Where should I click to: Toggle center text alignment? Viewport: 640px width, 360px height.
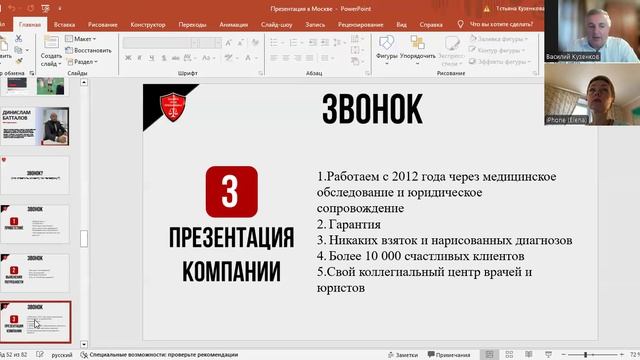[286, 58]
